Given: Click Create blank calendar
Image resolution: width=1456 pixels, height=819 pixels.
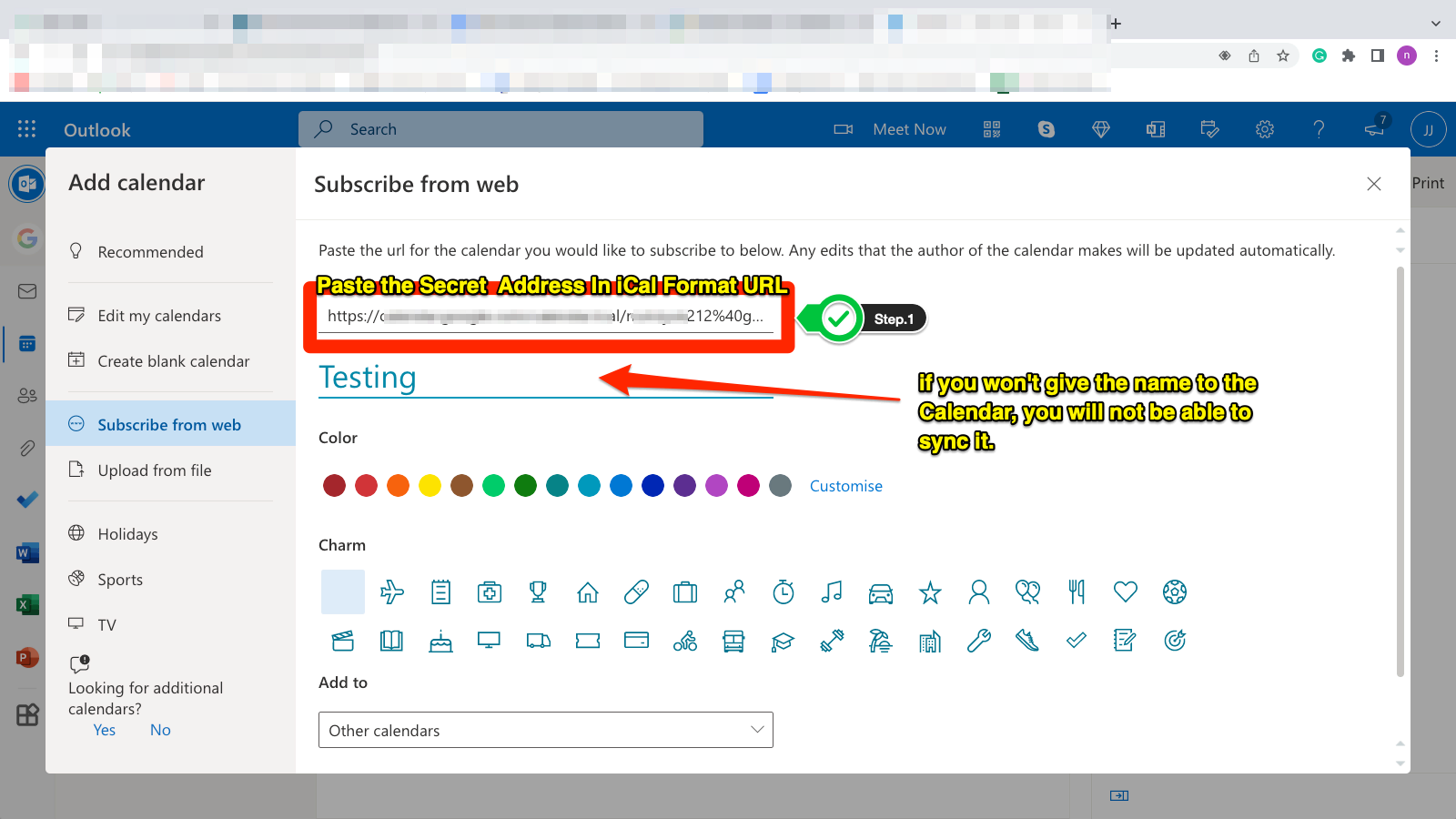Looking at the screenshot, I should 173,360.
